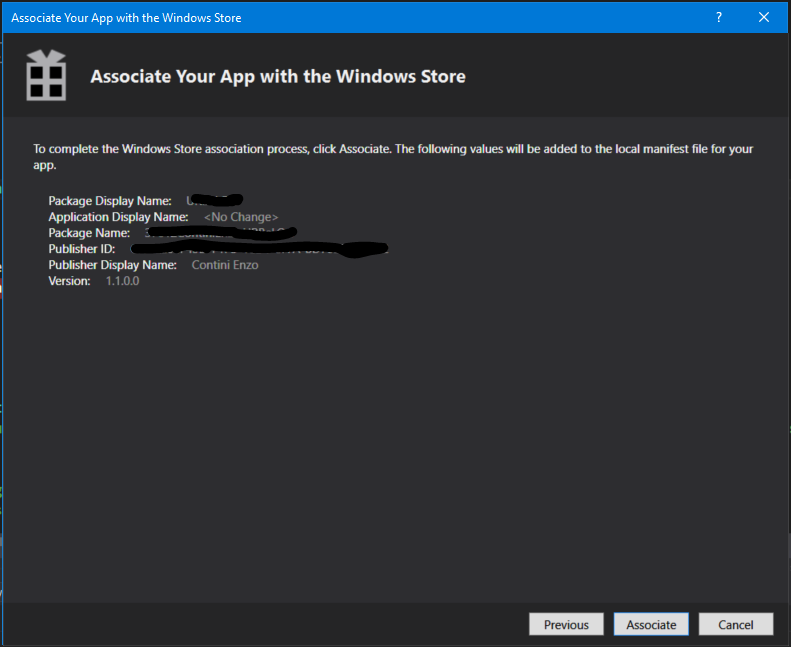Select the Package Display Name label

tap(110, 201)
